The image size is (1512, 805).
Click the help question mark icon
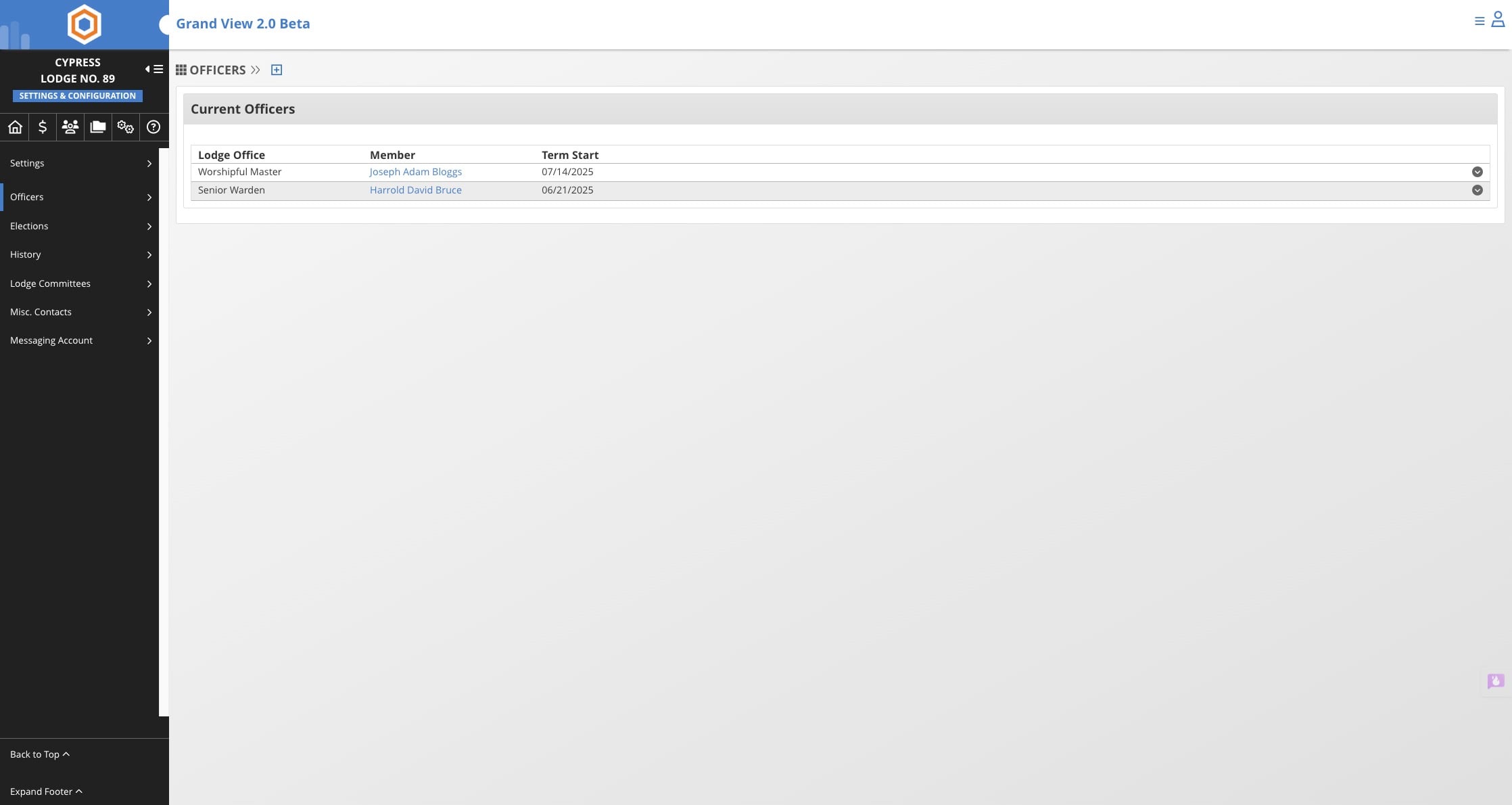pos(153,127)
